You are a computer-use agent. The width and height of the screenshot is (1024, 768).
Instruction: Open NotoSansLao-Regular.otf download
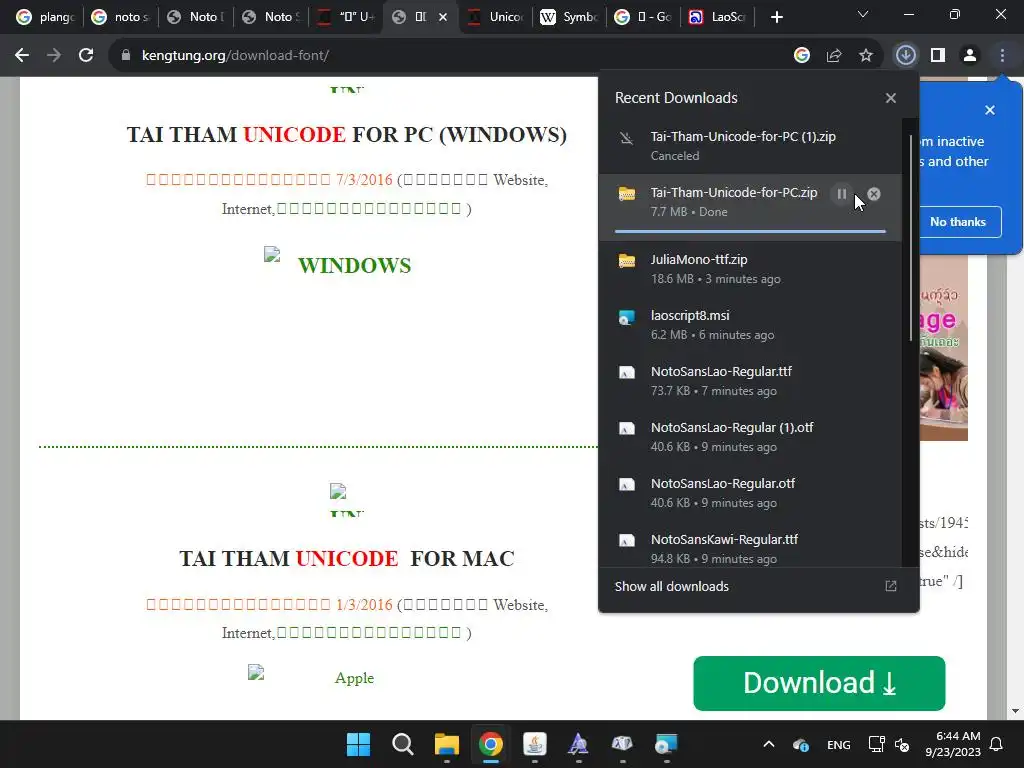click(750, 493)
